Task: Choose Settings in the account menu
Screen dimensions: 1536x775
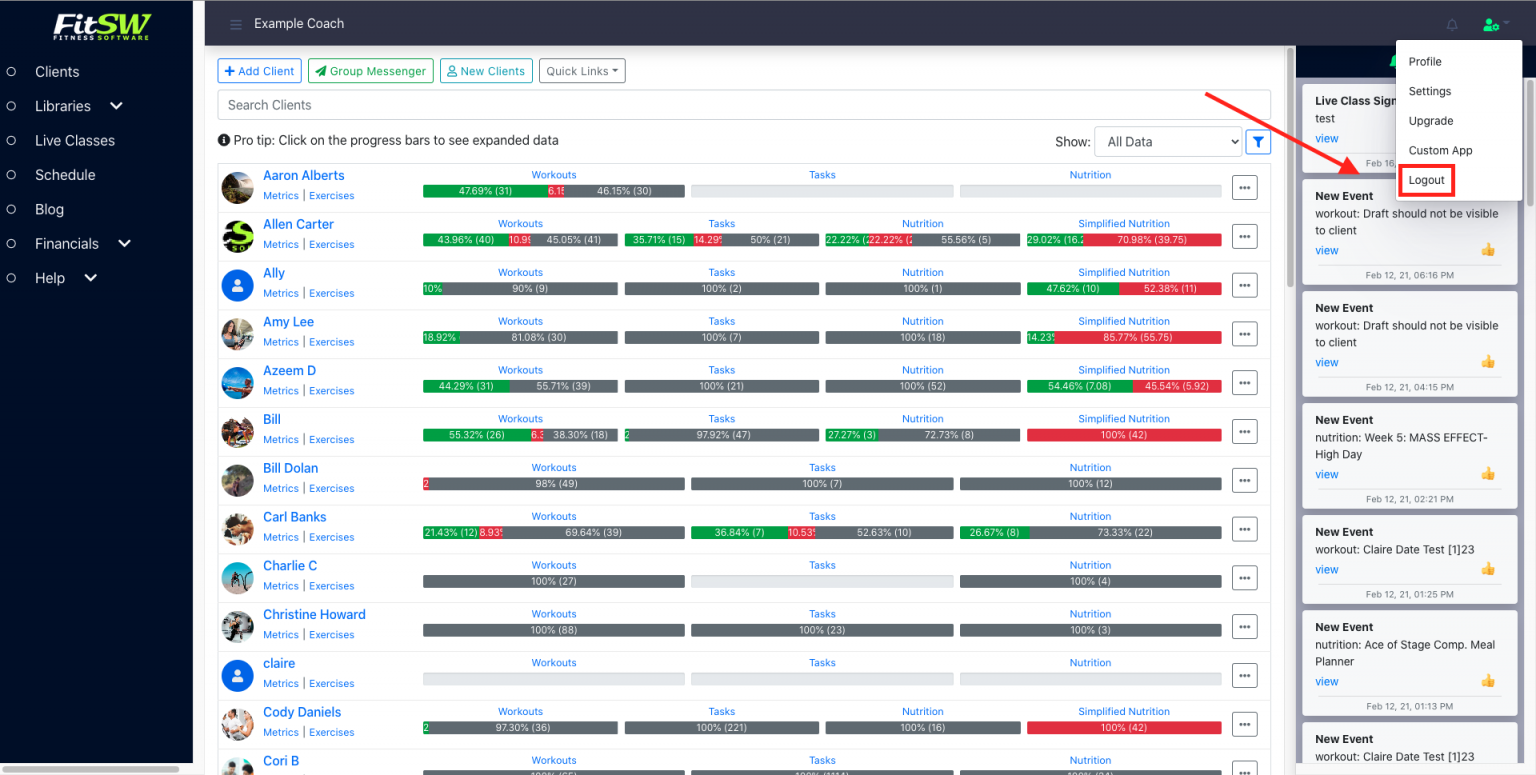Action: (1429, 91)
